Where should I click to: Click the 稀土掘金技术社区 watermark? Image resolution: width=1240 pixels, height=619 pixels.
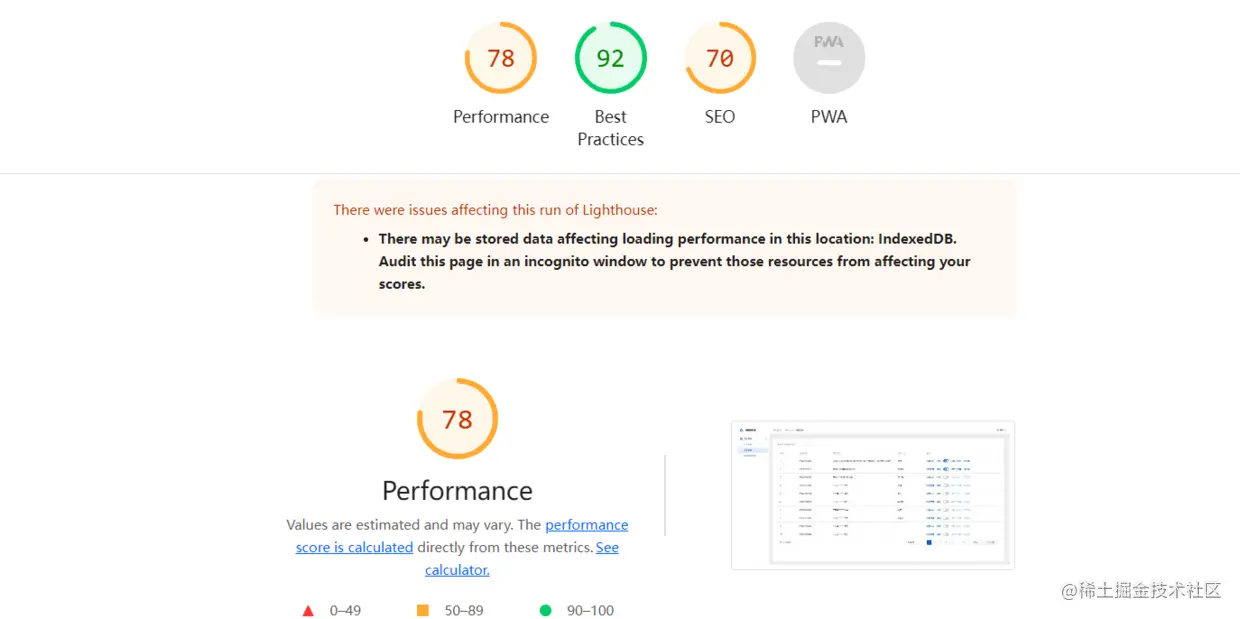click(x=1140, y=591)
